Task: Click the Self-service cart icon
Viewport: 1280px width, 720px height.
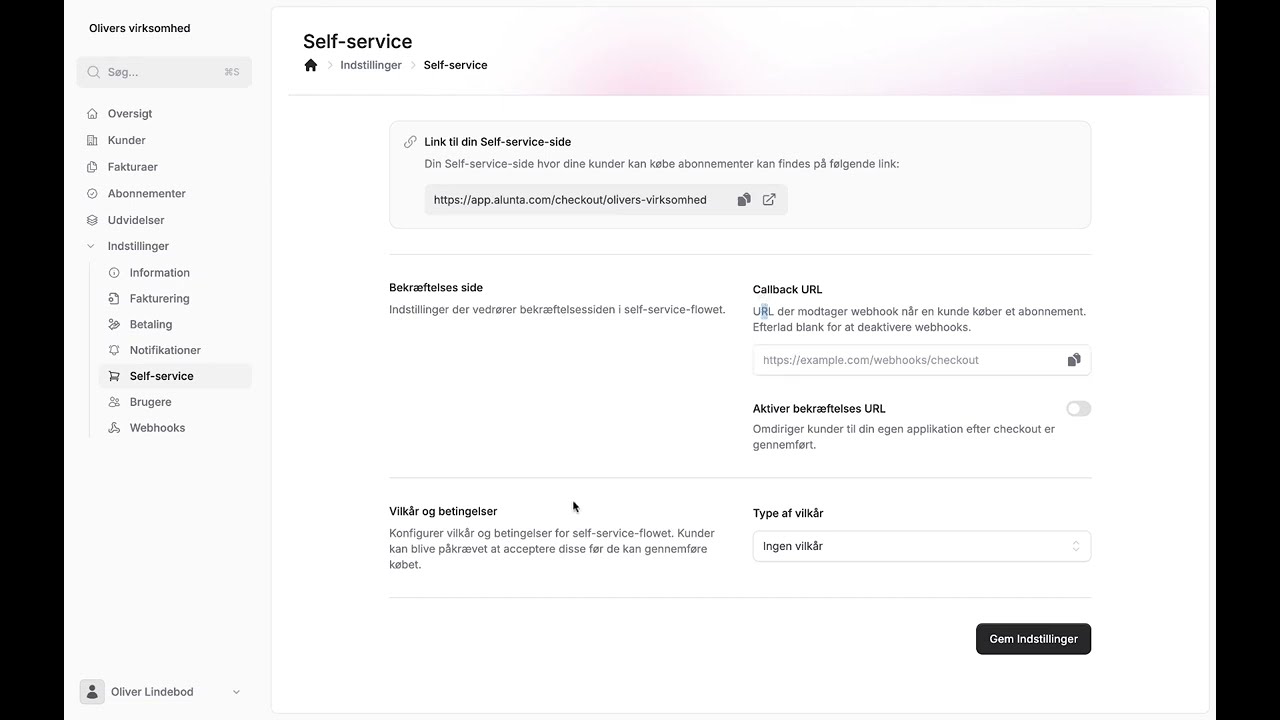Action: pyautogui.click(x=114, y=376)
